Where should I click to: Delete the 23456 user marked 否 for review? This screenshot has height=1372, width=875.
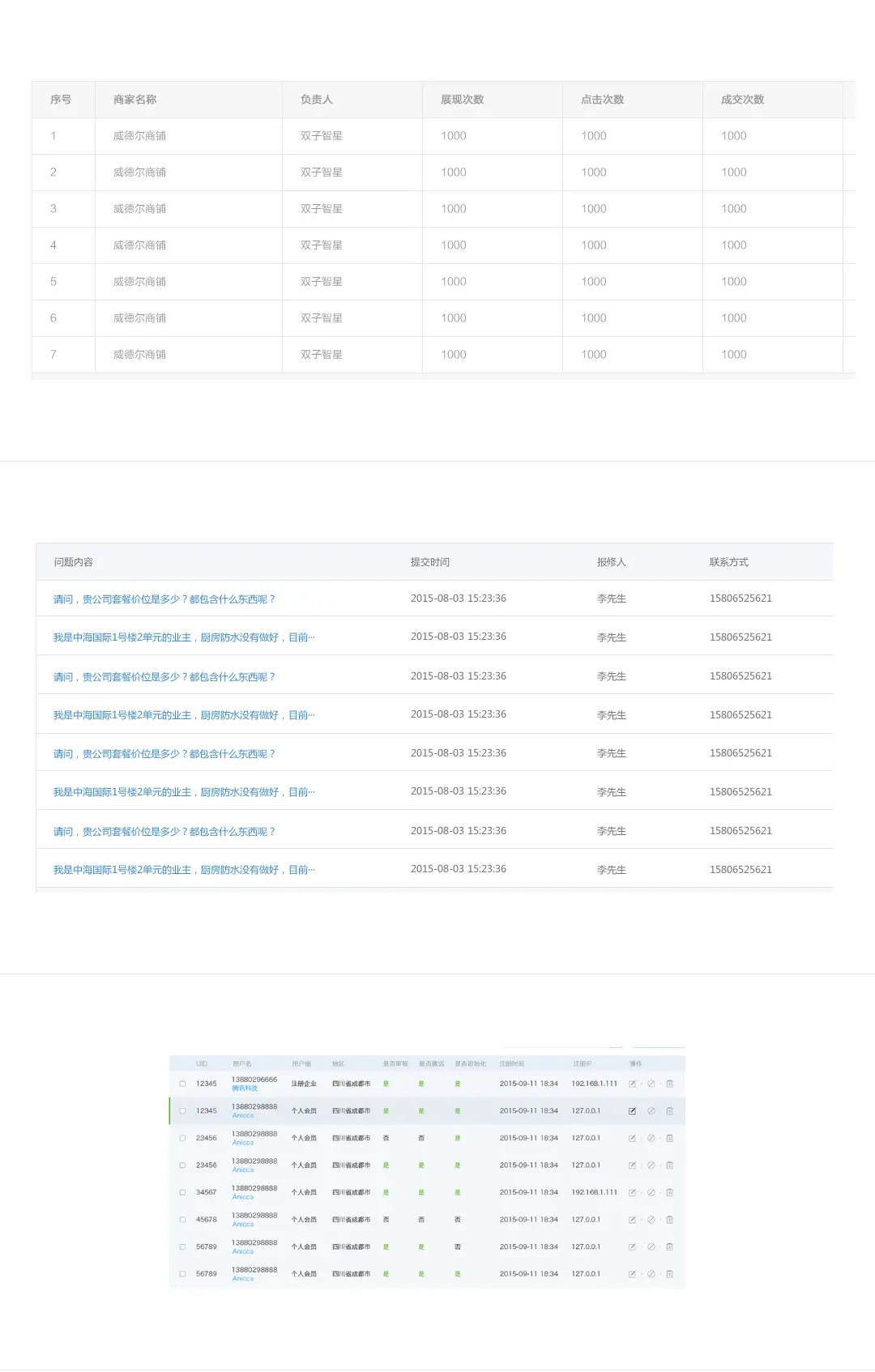(x=669, y=1138)
